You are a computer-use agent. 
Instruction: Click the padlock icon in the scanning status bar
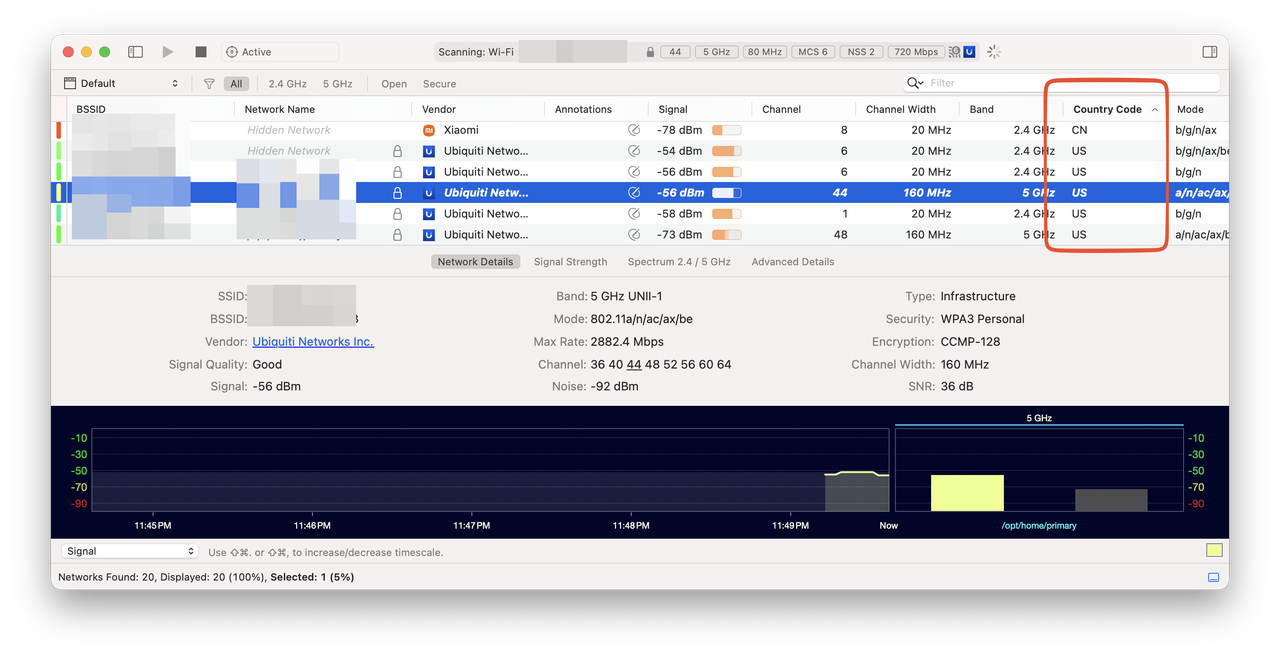click(650, 52)
